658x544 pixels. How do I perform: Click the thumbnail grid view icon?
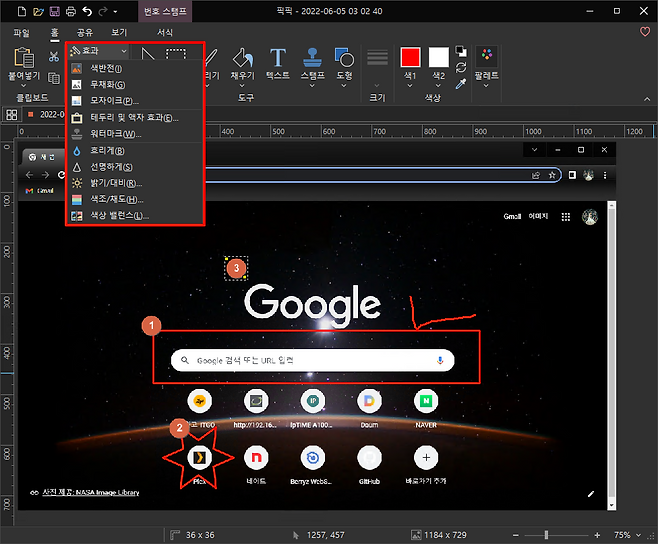(12, 115)
